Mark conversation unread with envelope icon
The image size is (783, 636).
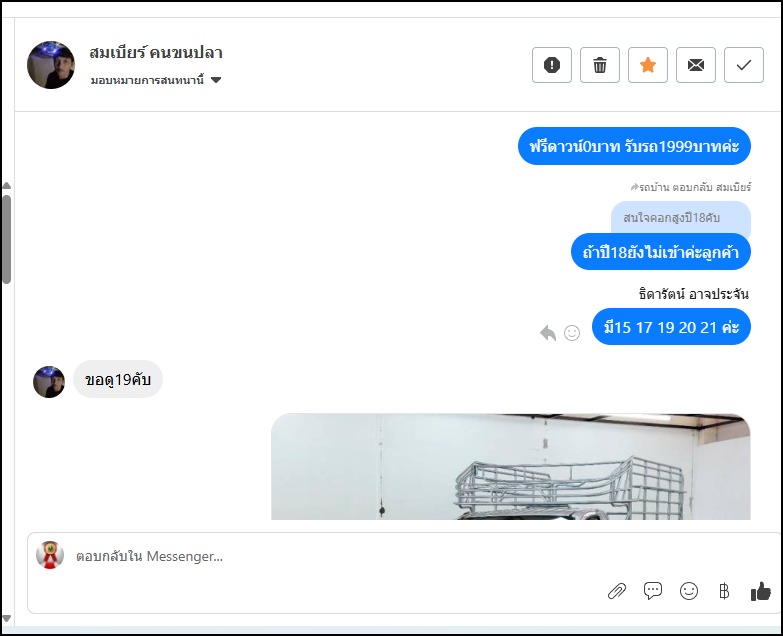(696, 65)
